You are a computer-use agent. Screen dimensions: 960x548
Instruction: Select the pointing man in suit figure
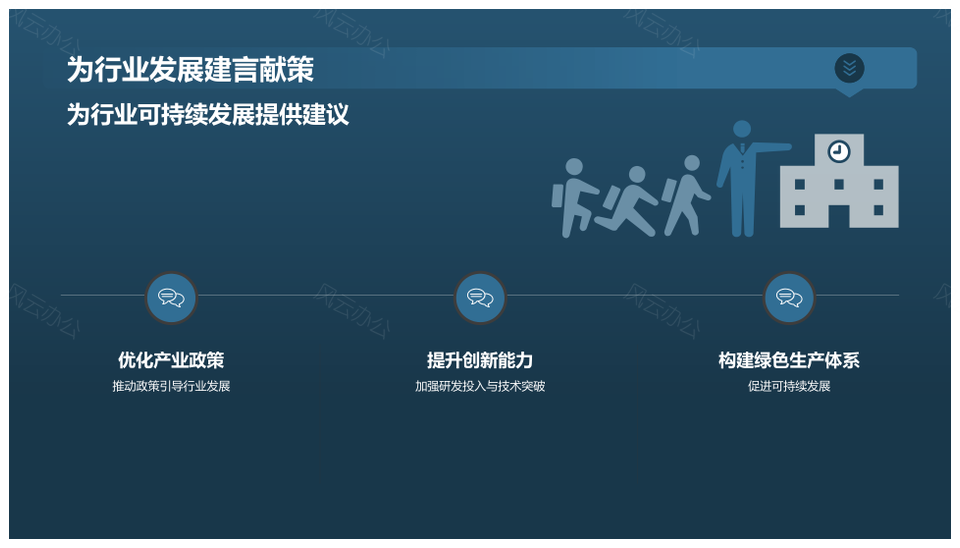pyautogui.click(x=743, y=178)
